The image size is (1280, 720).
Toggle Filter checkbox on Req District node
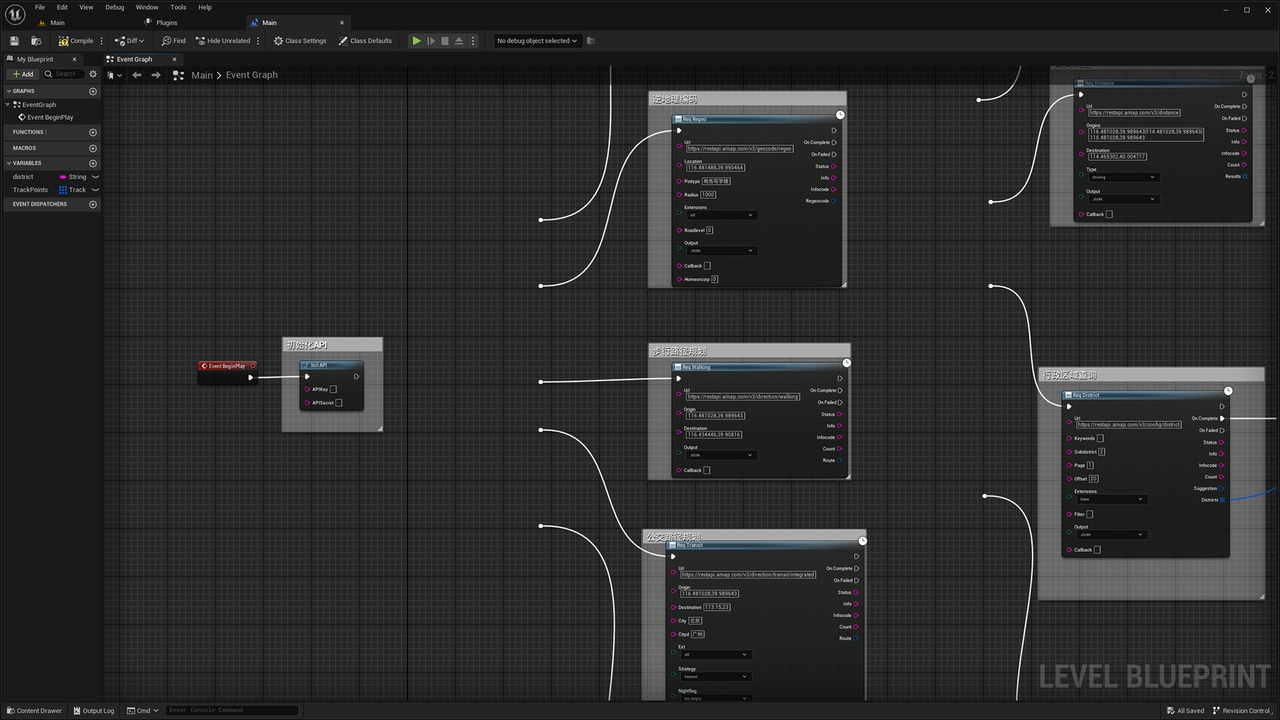click(1090, 514)
